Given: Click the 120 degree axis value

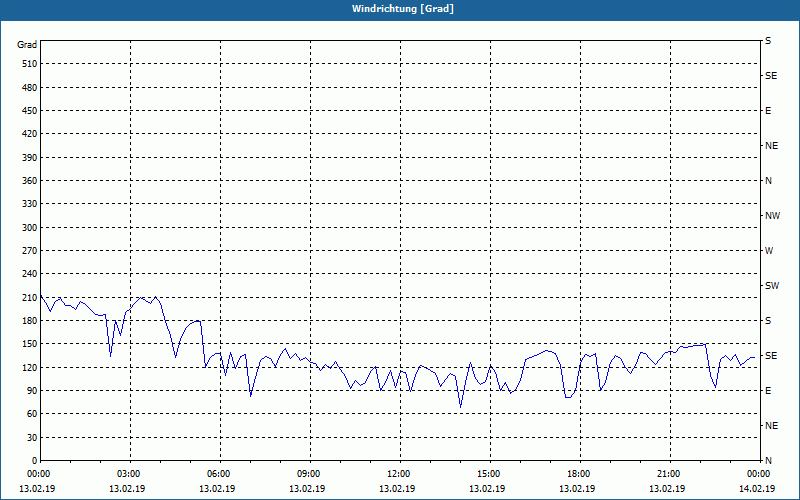Looking at the screenshot, I should coord(30,367).
